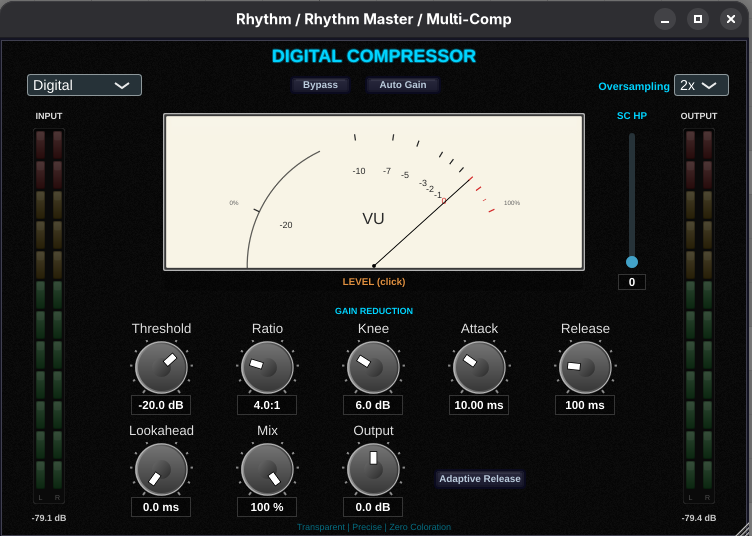Viewport: 752px width, 536px height.
Task: Click the Threshold knob
Action: [x=161, y=367]
